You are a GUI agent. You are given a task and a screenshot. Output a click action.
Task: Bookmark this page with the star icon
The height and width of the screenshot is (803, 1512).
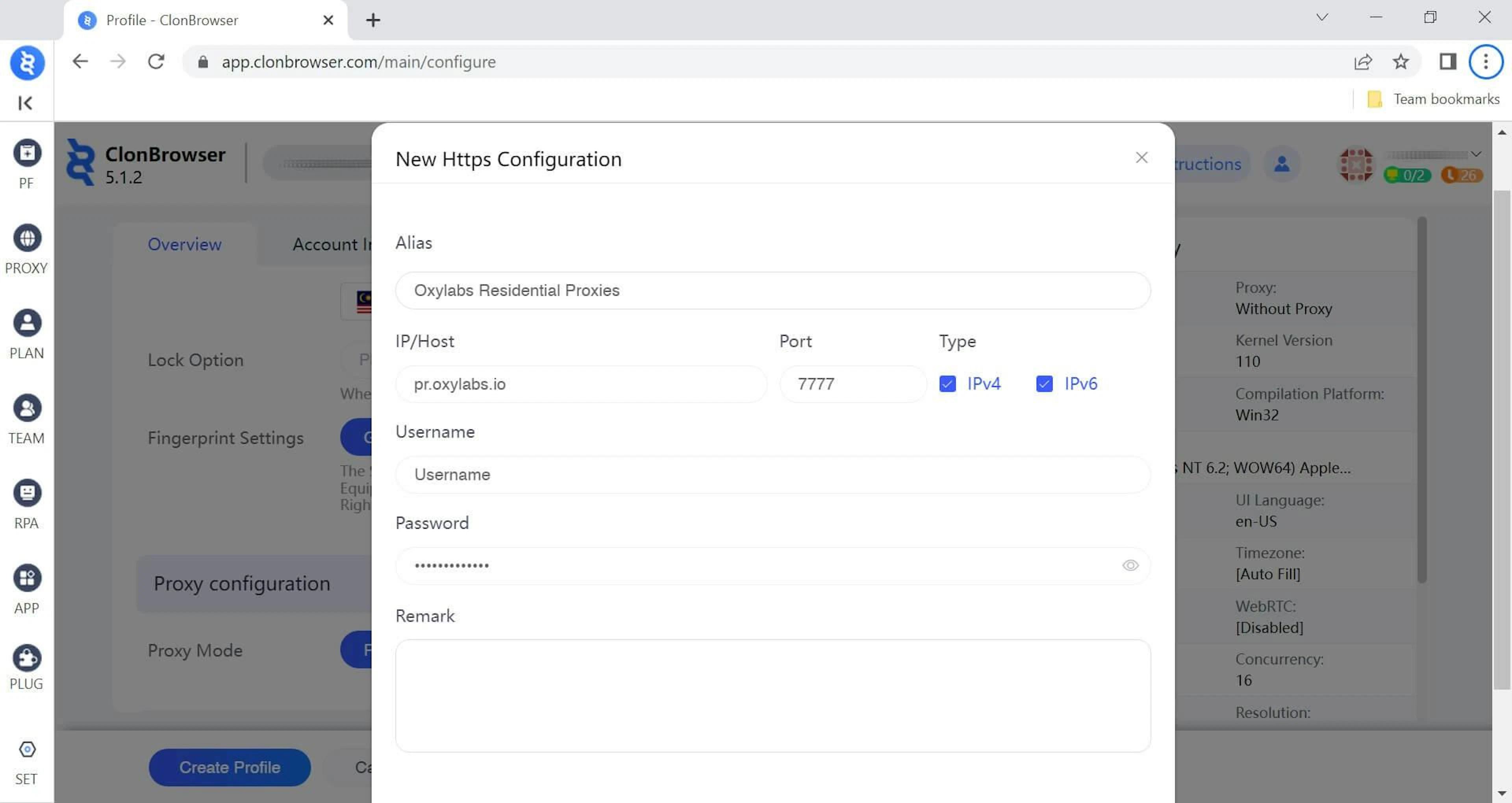(x=1401, y=62)
